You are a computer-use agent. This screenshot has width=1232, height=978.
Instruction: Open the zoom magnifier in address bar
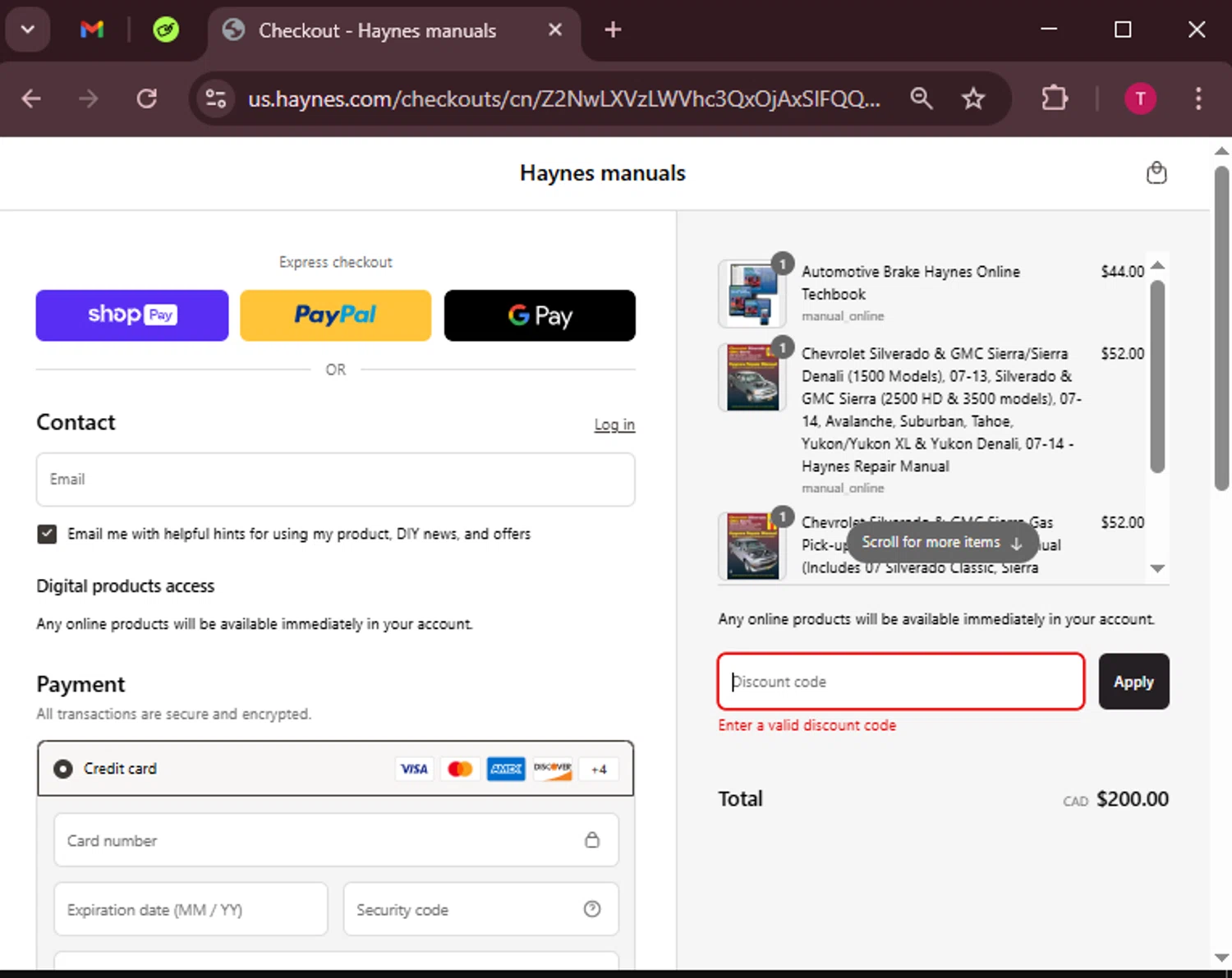pos(922,99)
